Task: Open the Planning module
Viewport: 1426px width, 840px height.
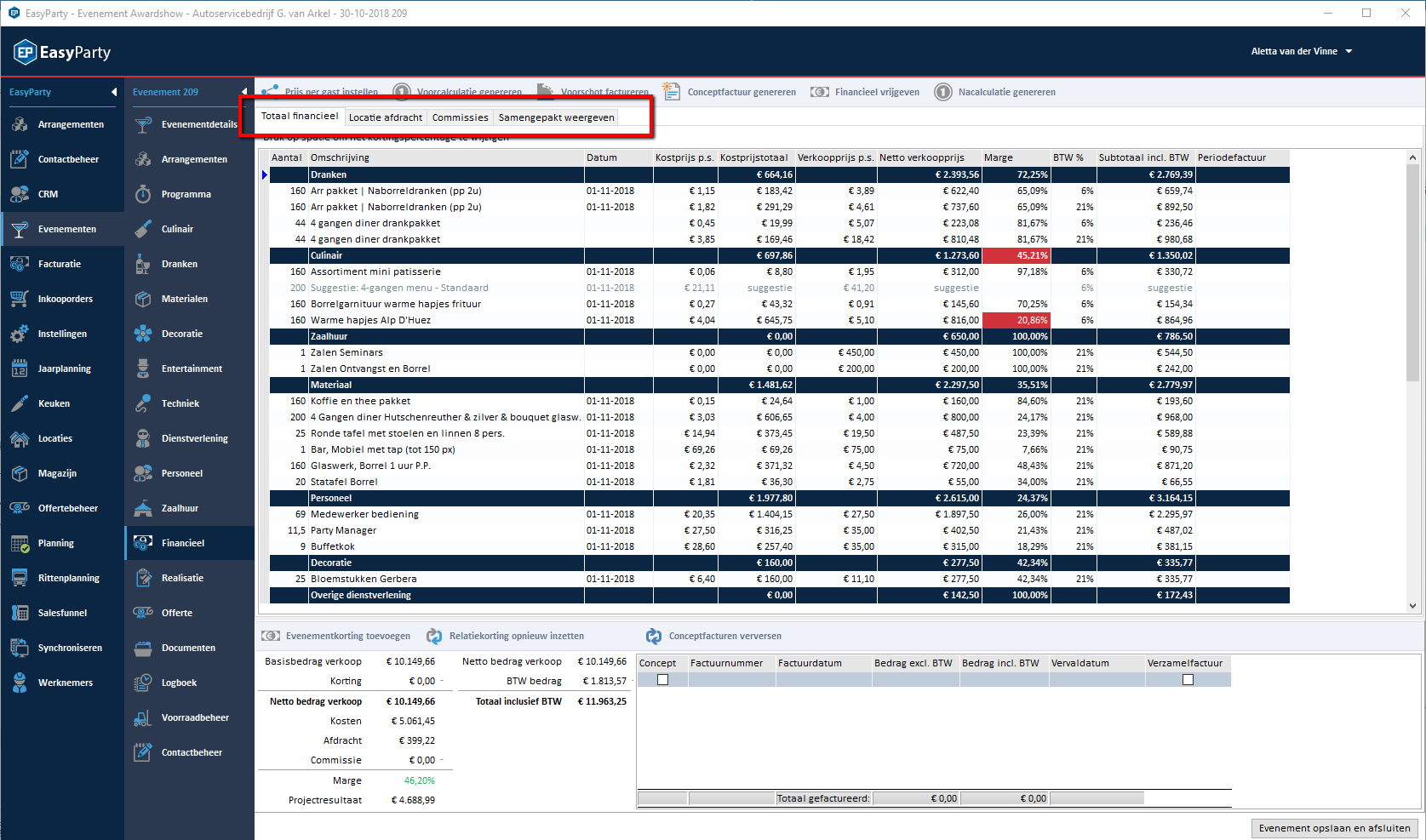Action: (62, 543)
